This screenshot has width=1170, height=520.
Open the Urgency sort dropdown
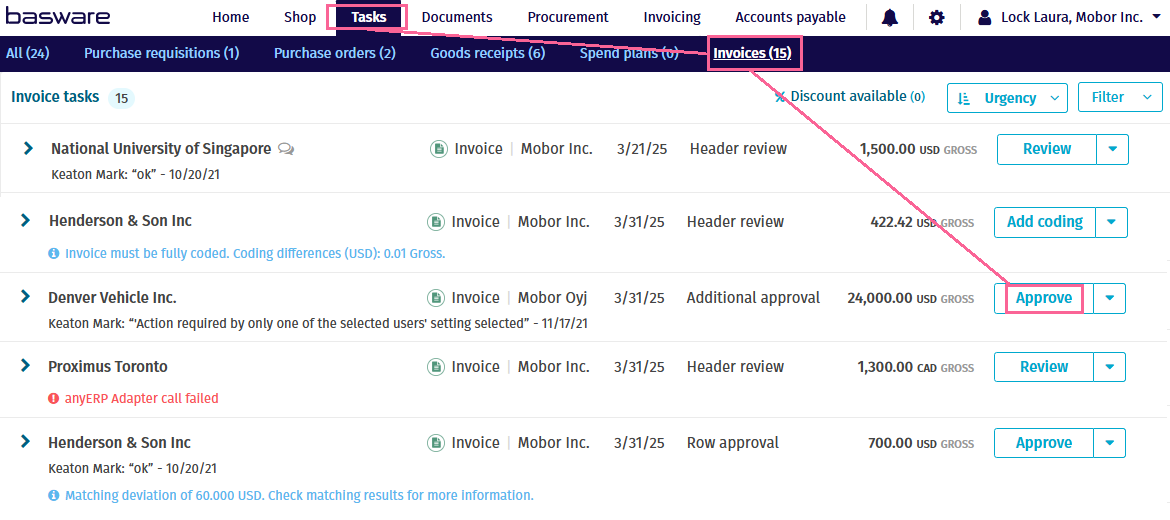point(1007,98)
